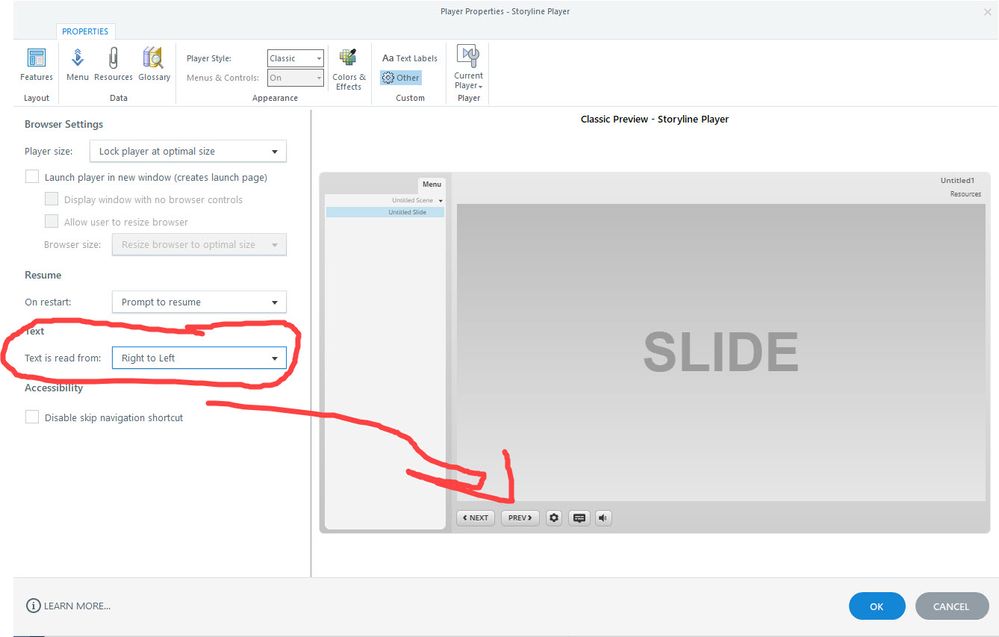Open the Player Style dropdown
Image resolution: width=999 pixels, height=637 pixels.
tap(296, 58)
